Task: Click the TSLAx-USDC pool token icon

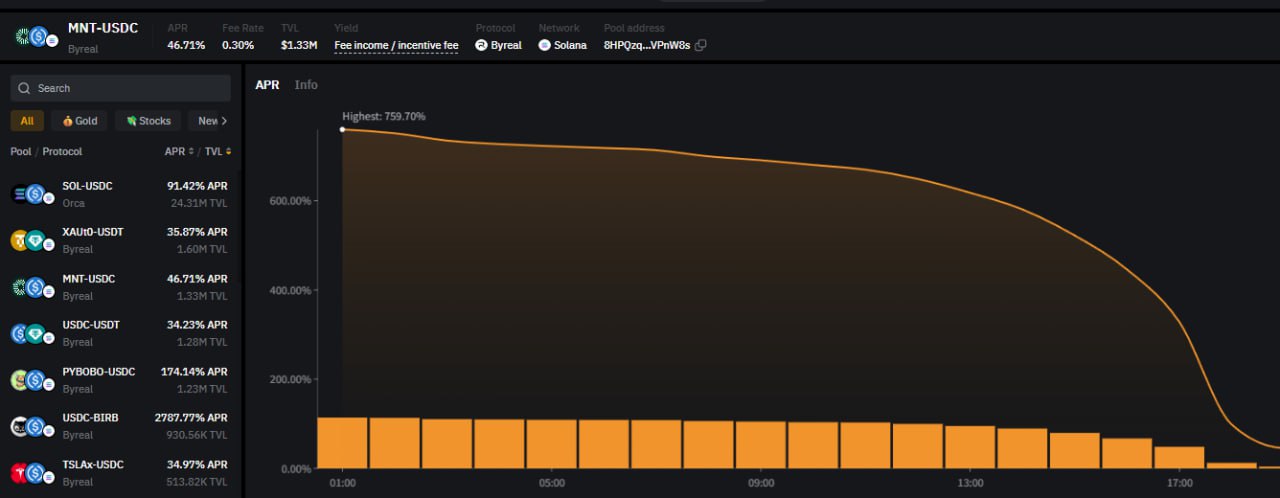Action: 29,473
